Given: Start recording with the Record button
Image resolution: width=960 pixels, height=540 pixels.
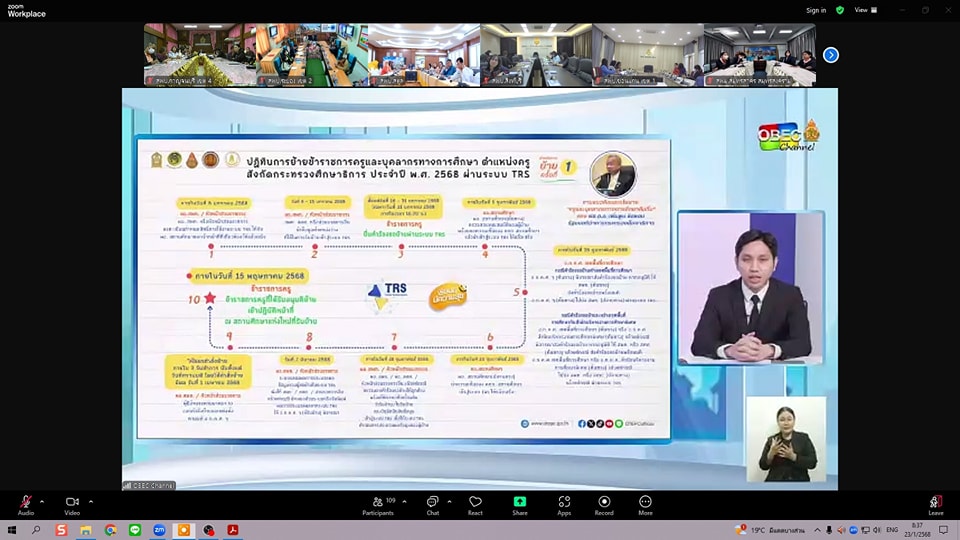Looking at the screenshot, I should [x=604, y=504].
